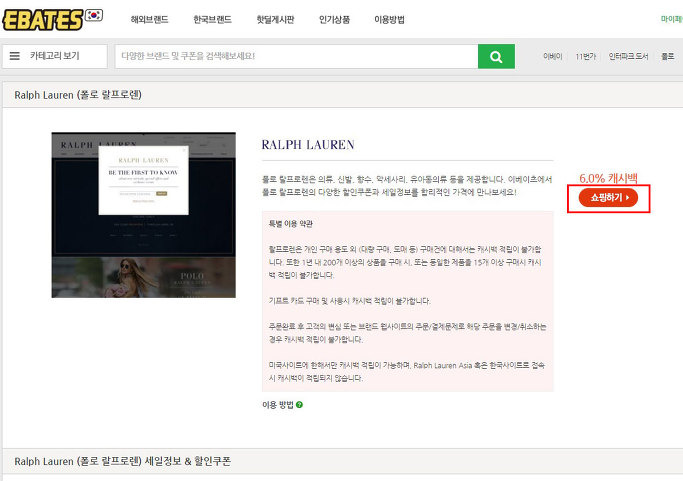Expand 카테고리 보기 dropdown
Screen dimensions: 683x481
click(x=54, y=56)
